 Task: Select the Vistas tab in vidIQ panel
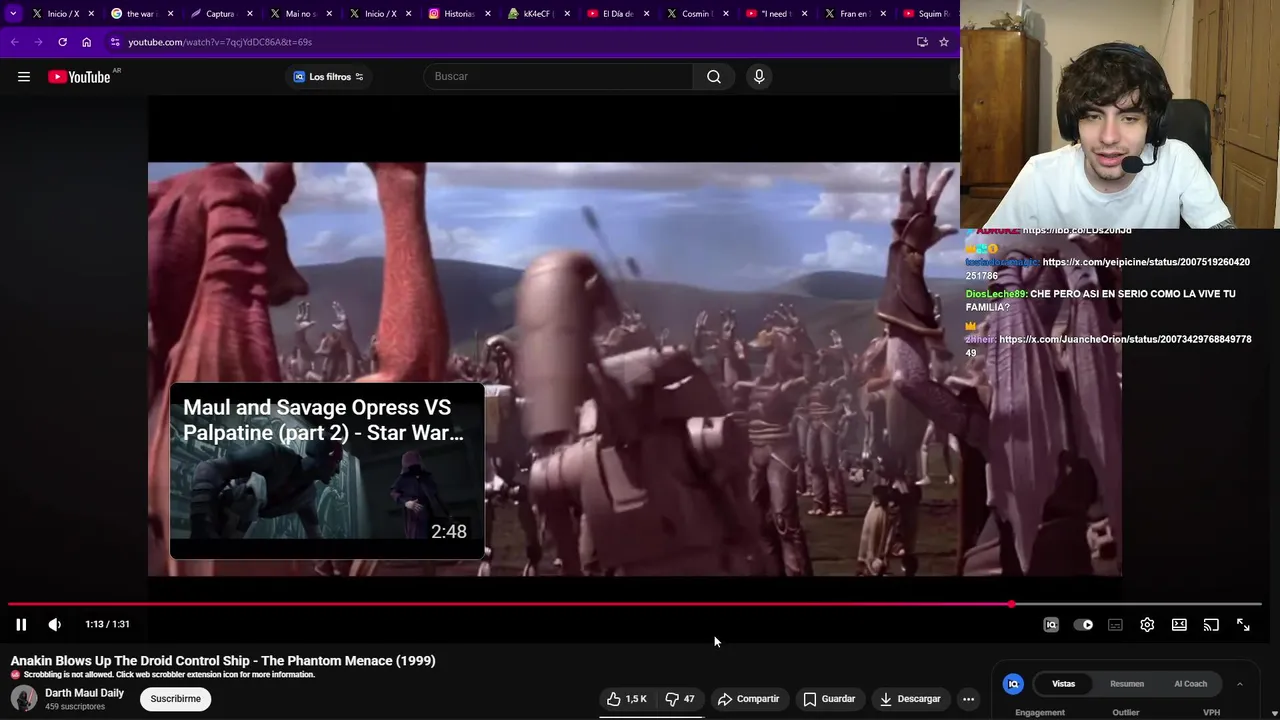coord(1063,684)
